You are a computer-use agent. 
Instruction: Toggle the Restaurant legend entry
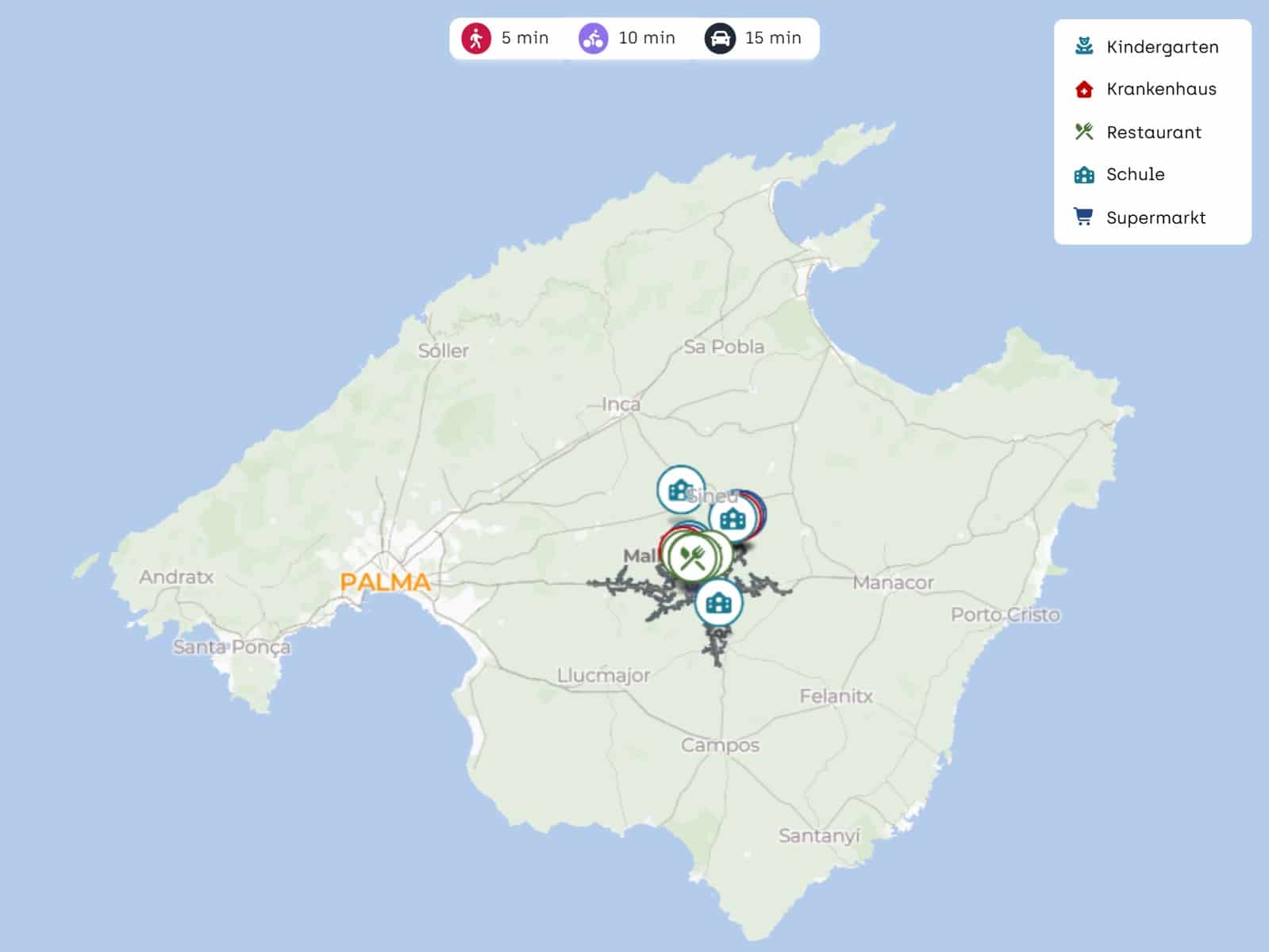click(x=1153, y=132)
